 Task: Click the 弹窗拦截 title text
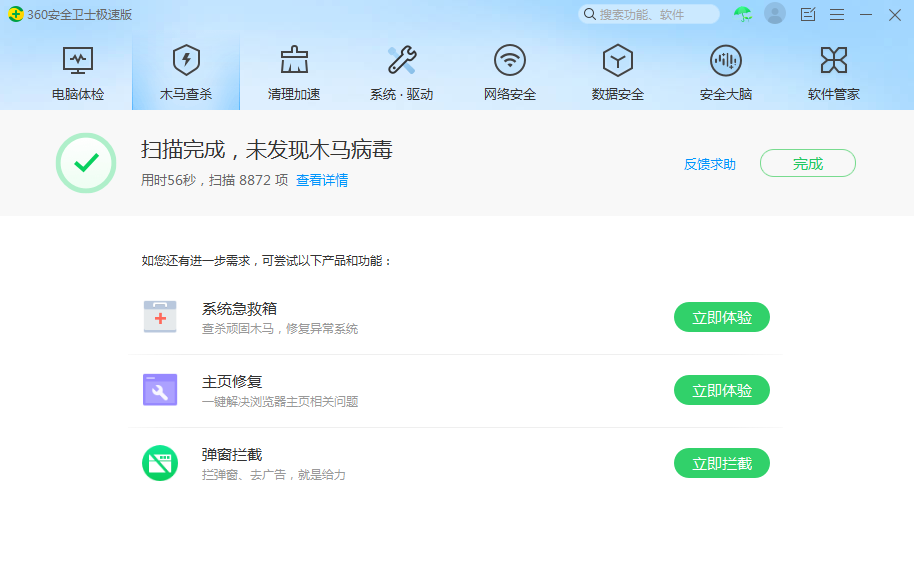232,454
